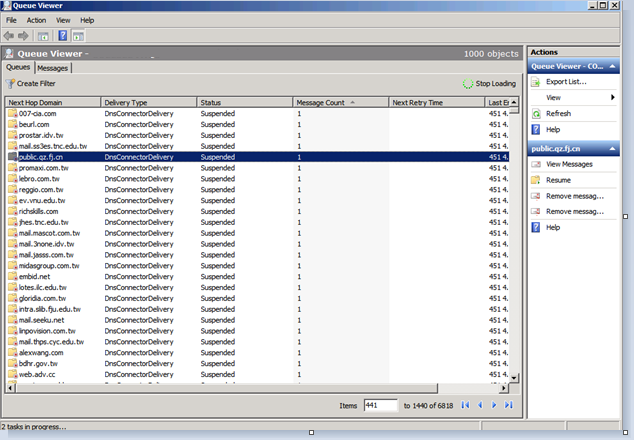Screen dimensions: 634x440
Task: Click View Messages in the Actions pane
Action: click(569, 164)
